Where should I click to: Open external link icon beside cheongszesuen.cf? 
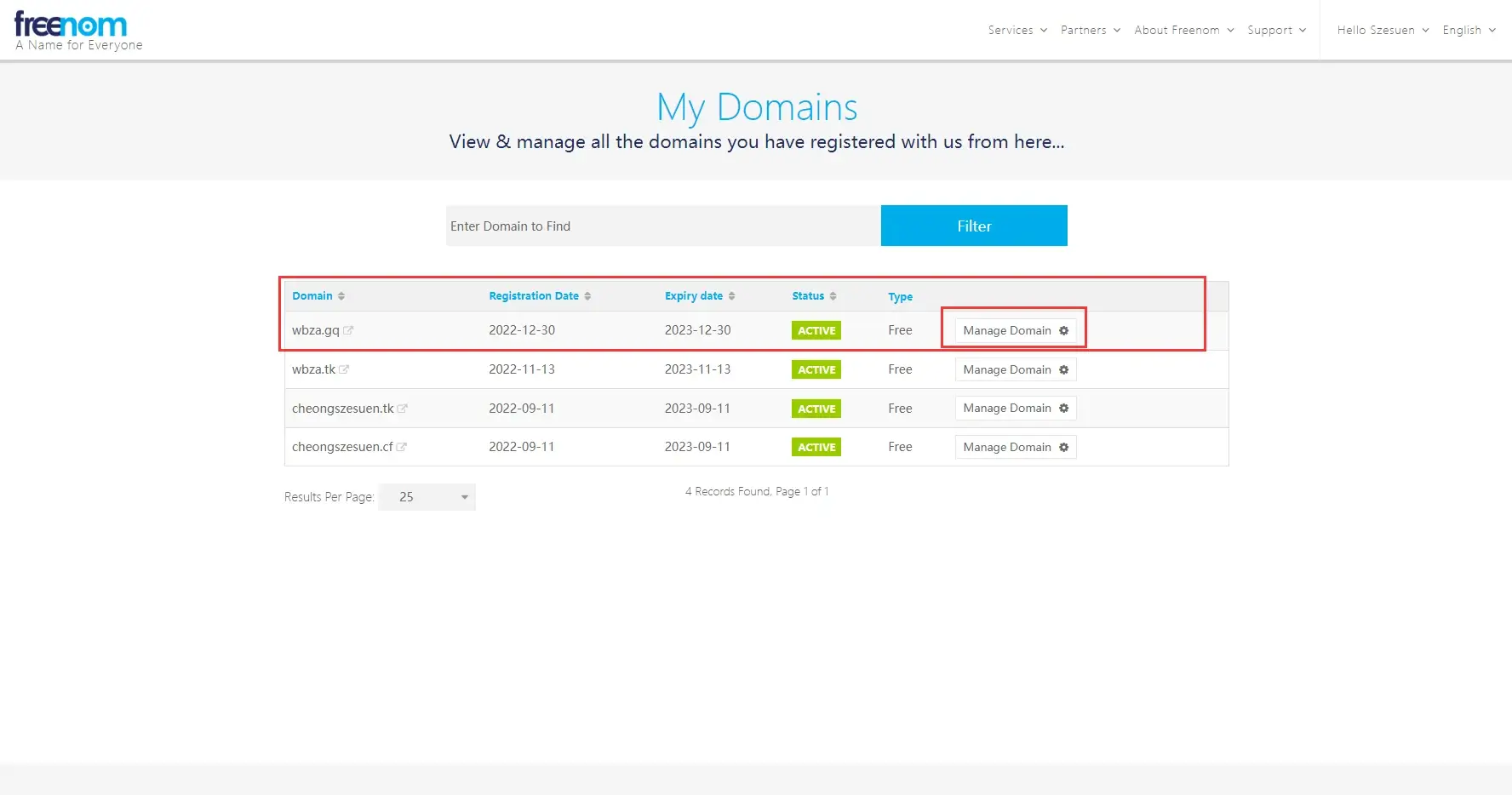tap(402, 447)
